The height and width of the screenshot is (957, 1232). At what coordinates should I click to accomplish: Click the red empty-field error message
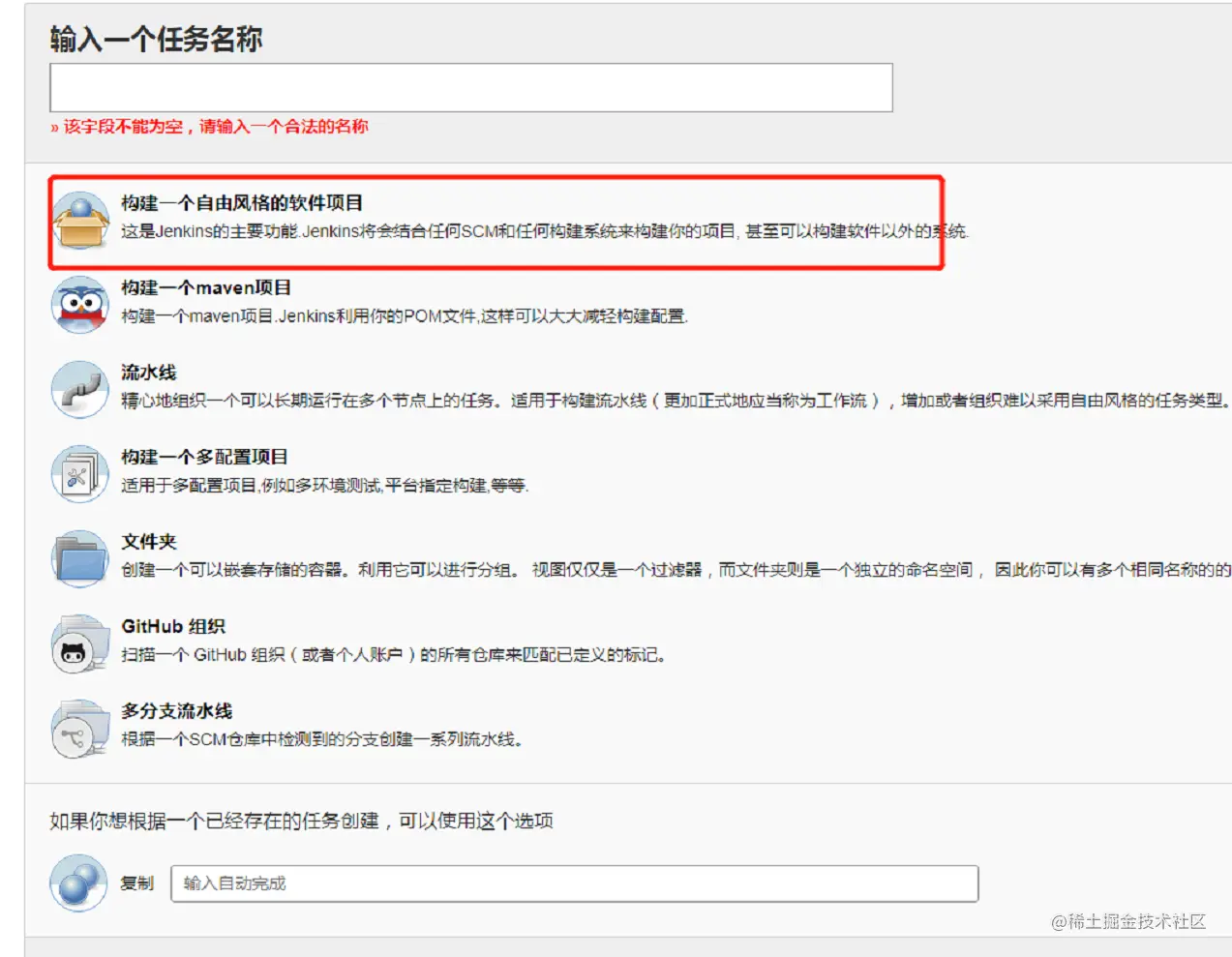(209, 127)
